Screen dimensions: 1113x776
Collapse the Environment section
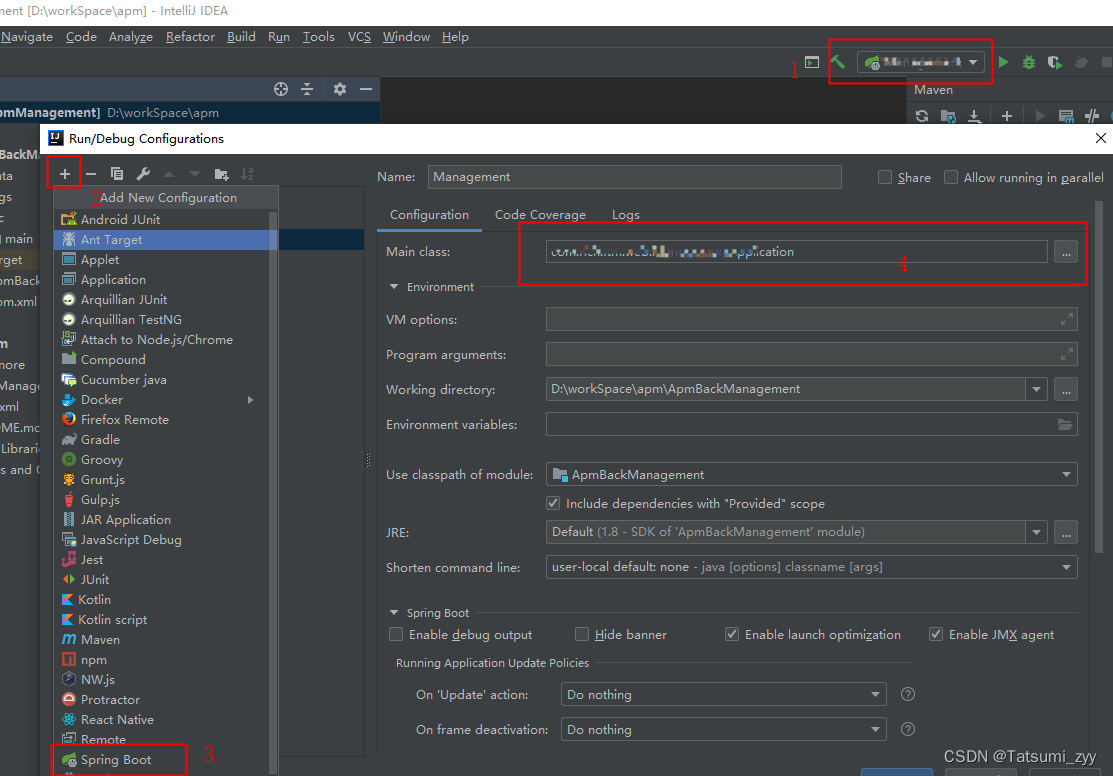tap(394, 287)
